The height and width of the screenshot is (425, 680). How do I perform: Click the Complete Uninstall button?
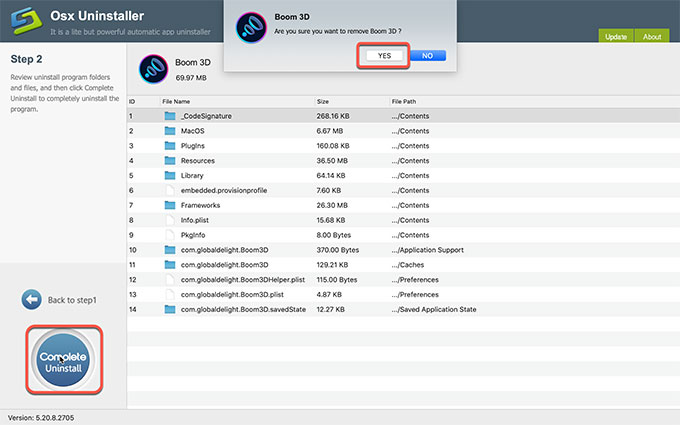[63, 360]
